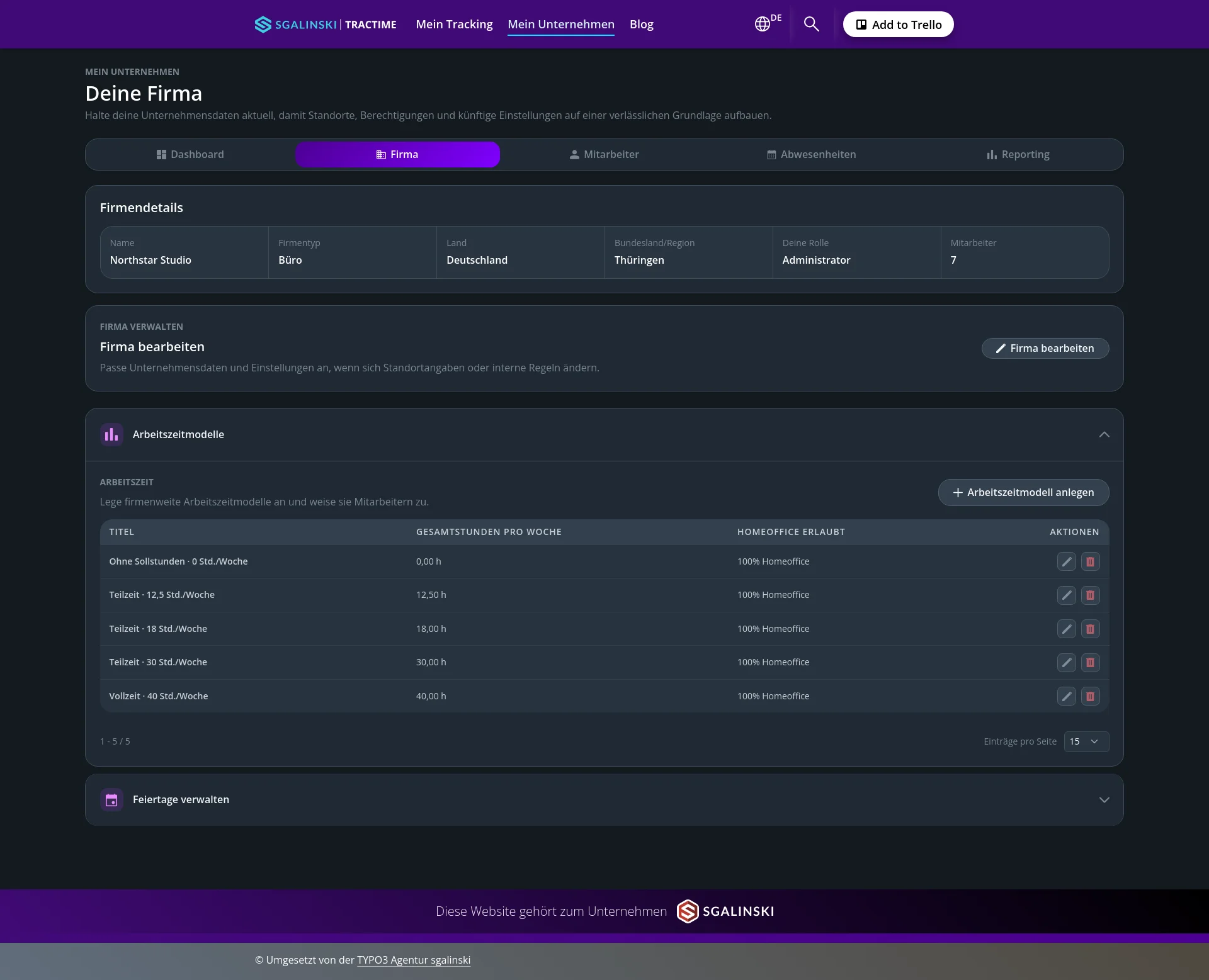Open the TYPO3 Agentur sgalinski link
Image resolution: width=1209 pixels, height=980 pixels.
[x=414, y=960]
